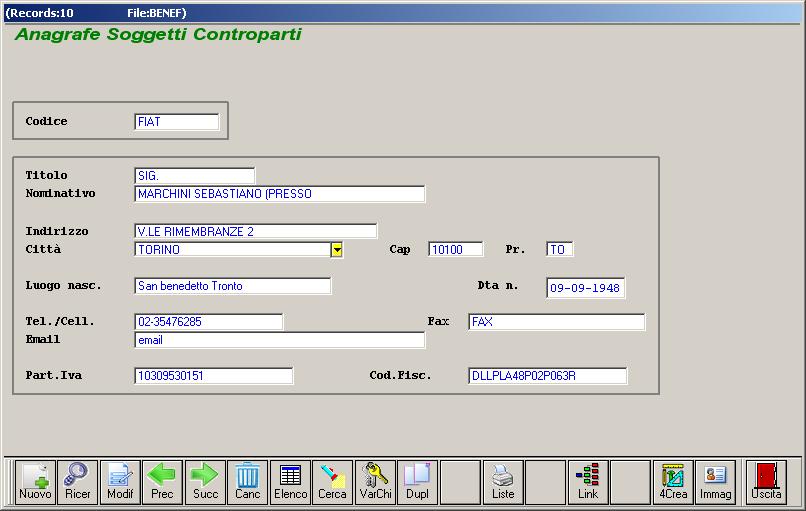This screenshot has height=511, width=806.
Task: Go to the next record with Succ
Action: tap(205, 482)
